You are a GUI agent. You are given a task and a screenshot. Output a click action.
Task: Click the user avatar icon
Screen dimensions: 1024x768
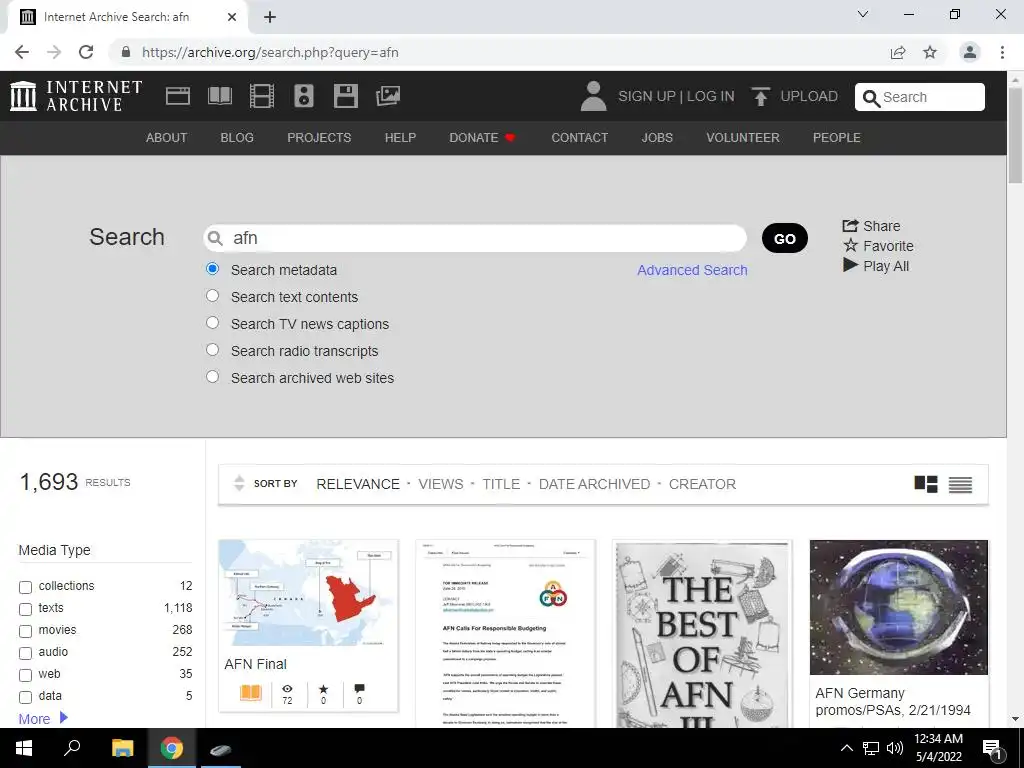tap(594, 96)
